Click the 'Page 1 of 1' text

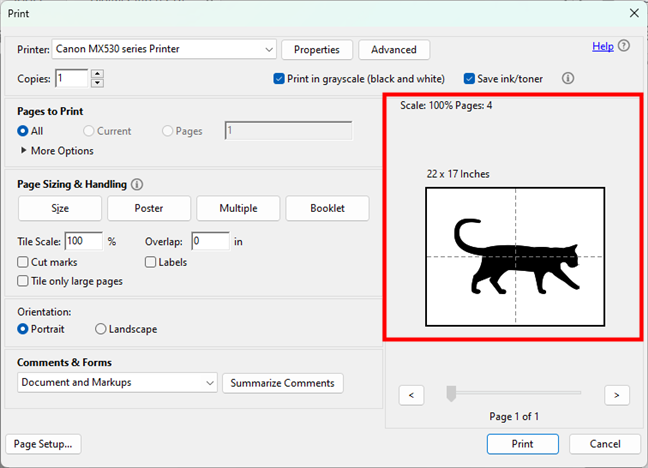pyautogui.click(x=514, y=416)
